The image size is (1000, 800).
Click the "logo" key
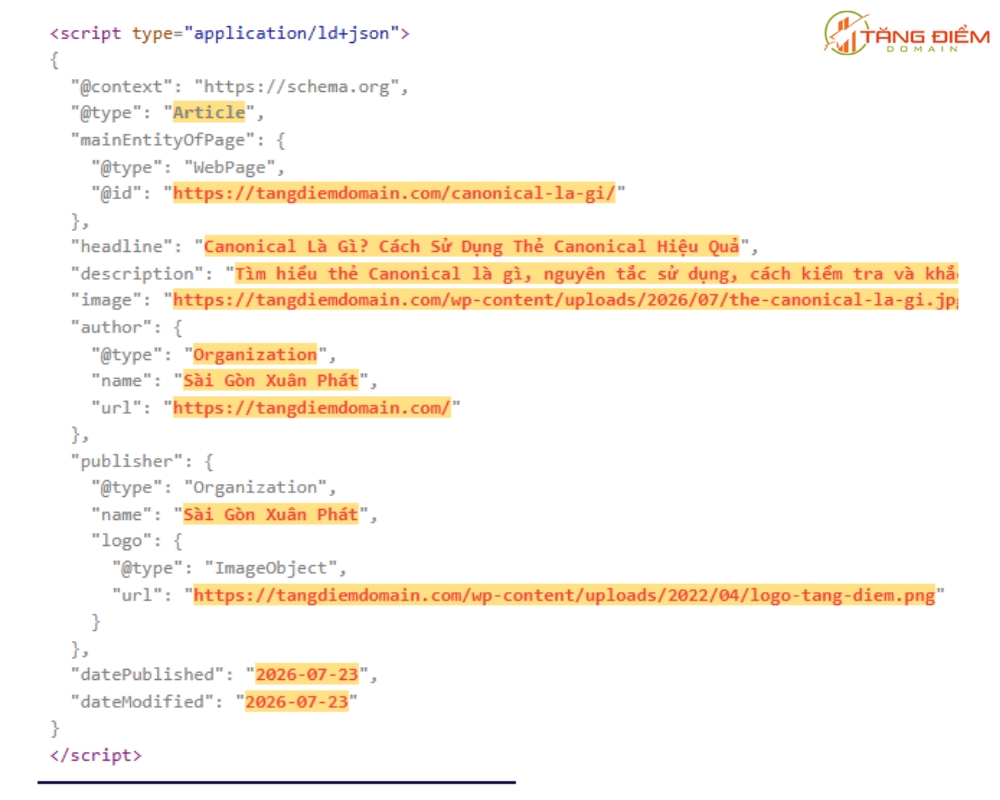click(122, 541)
